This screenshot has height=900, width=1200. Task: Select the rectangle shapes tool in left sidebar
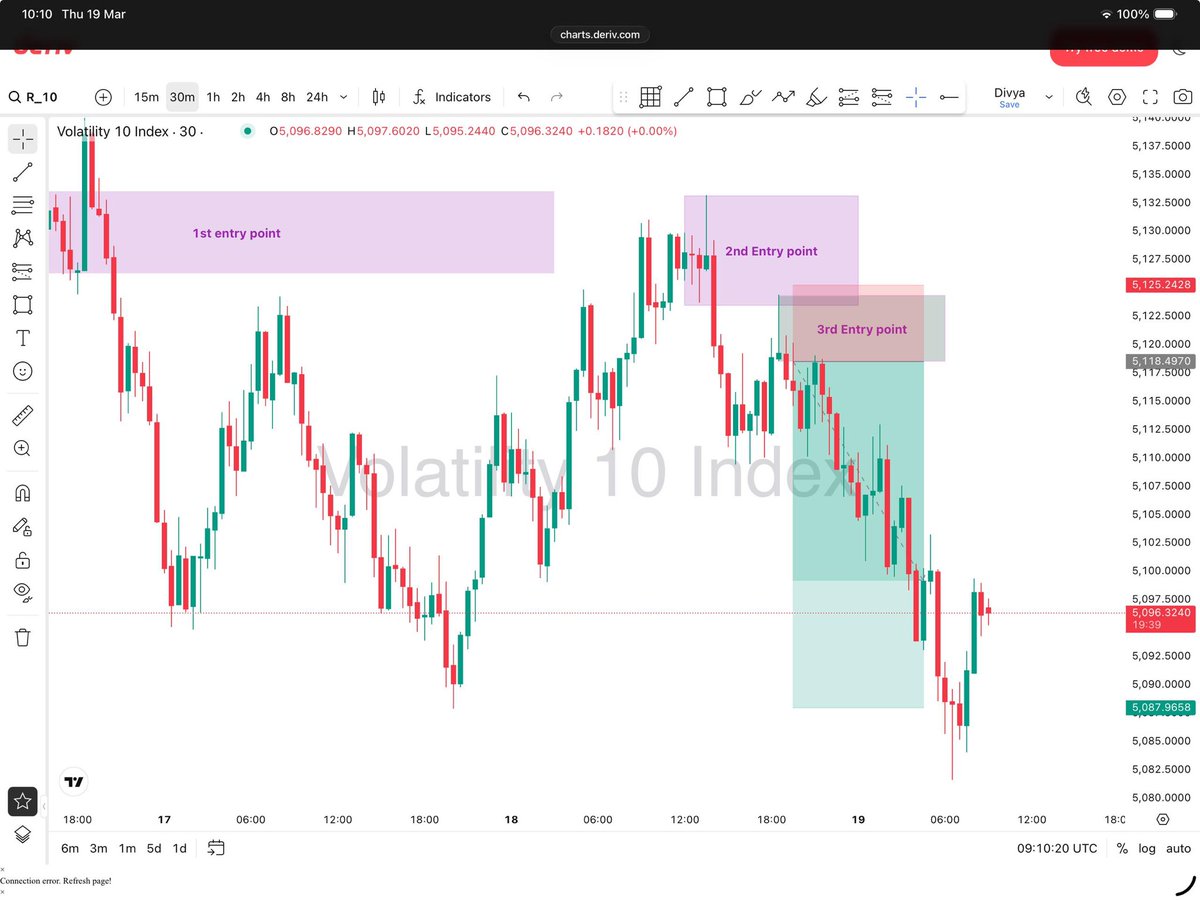pos(22,304)
